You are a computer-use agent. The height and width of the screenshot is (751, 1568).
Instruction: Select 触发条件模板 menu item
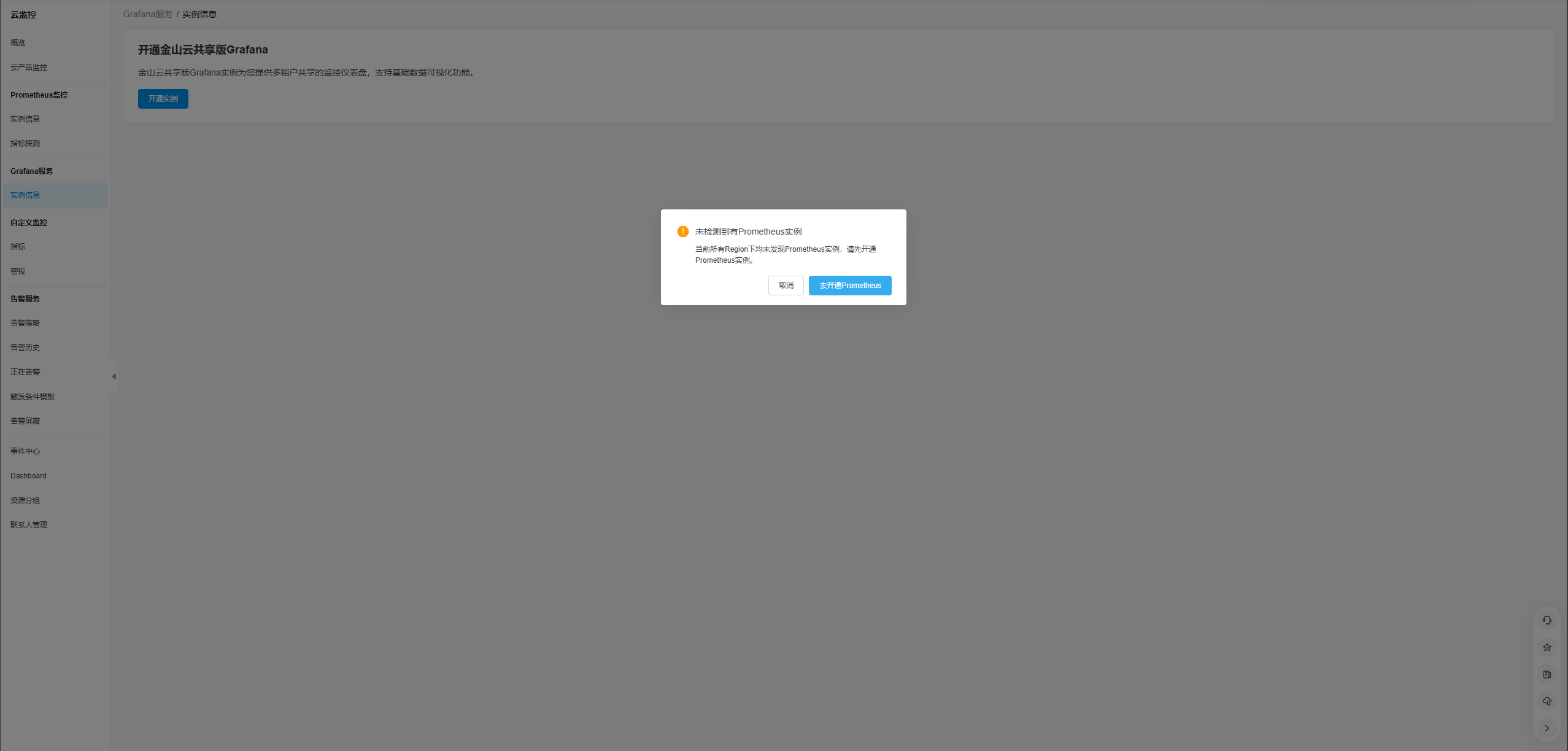point(33,397)
